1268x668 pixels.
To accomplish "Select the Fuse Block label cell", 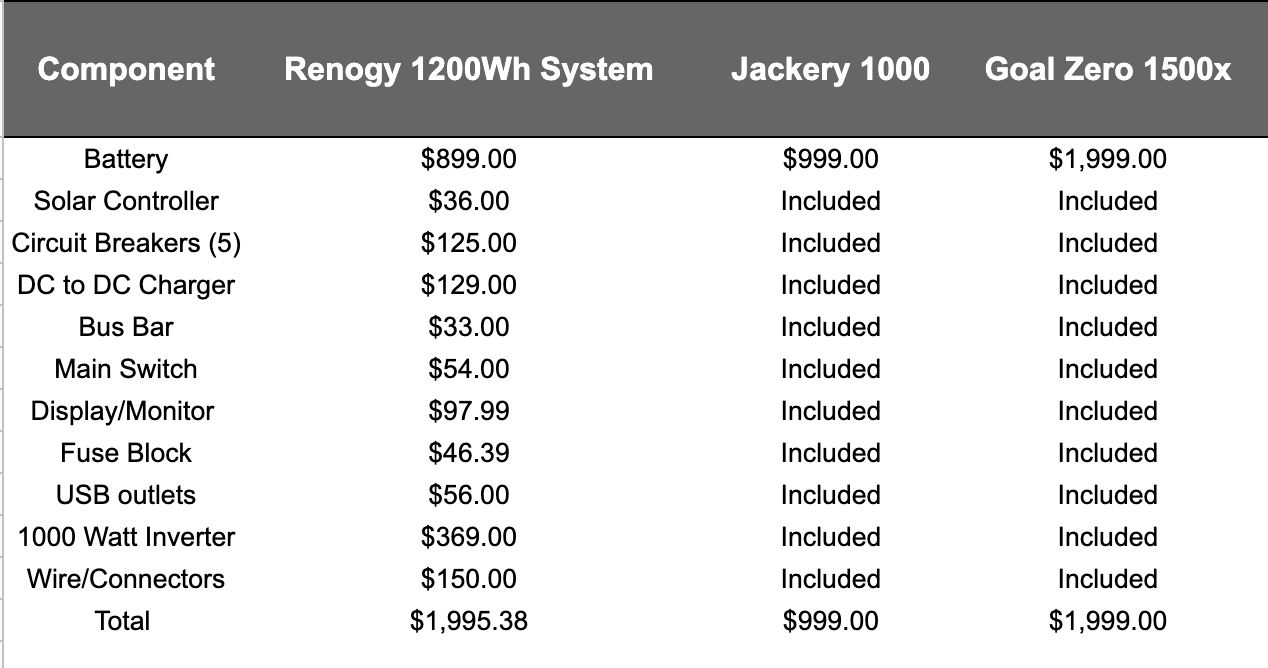I will pyautogui.click(x=126, y=453).
